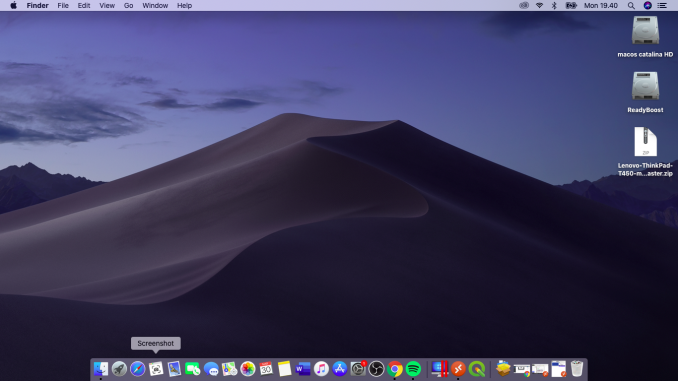
Task: Open the Screenshot app in Dock
Action: coord(156,369)
